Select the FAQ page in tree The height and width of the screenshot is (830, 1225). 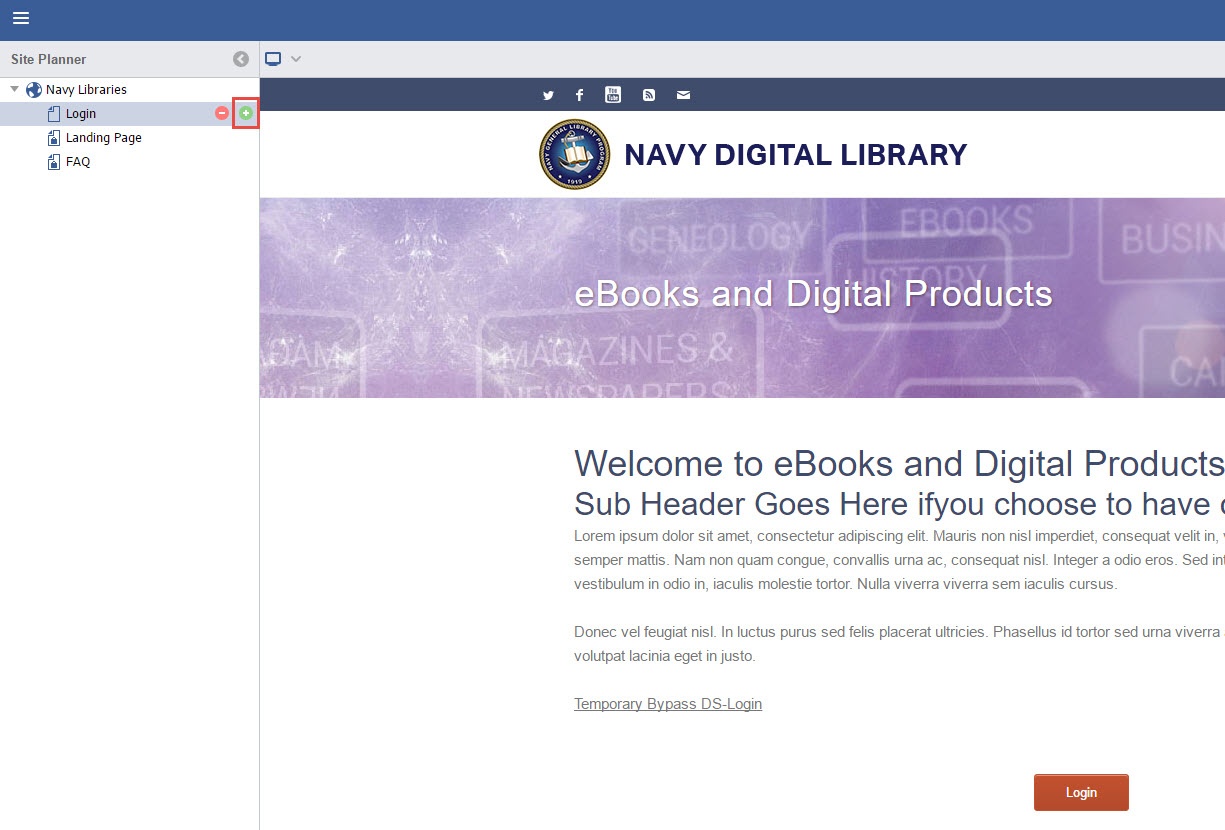(x=78, y=162)
